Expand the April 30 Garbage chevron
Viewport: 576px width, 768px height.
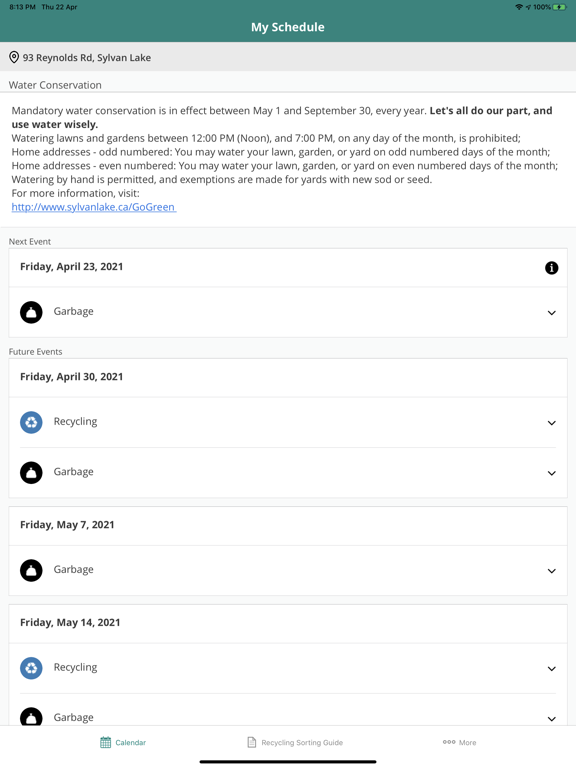point(552,473)
